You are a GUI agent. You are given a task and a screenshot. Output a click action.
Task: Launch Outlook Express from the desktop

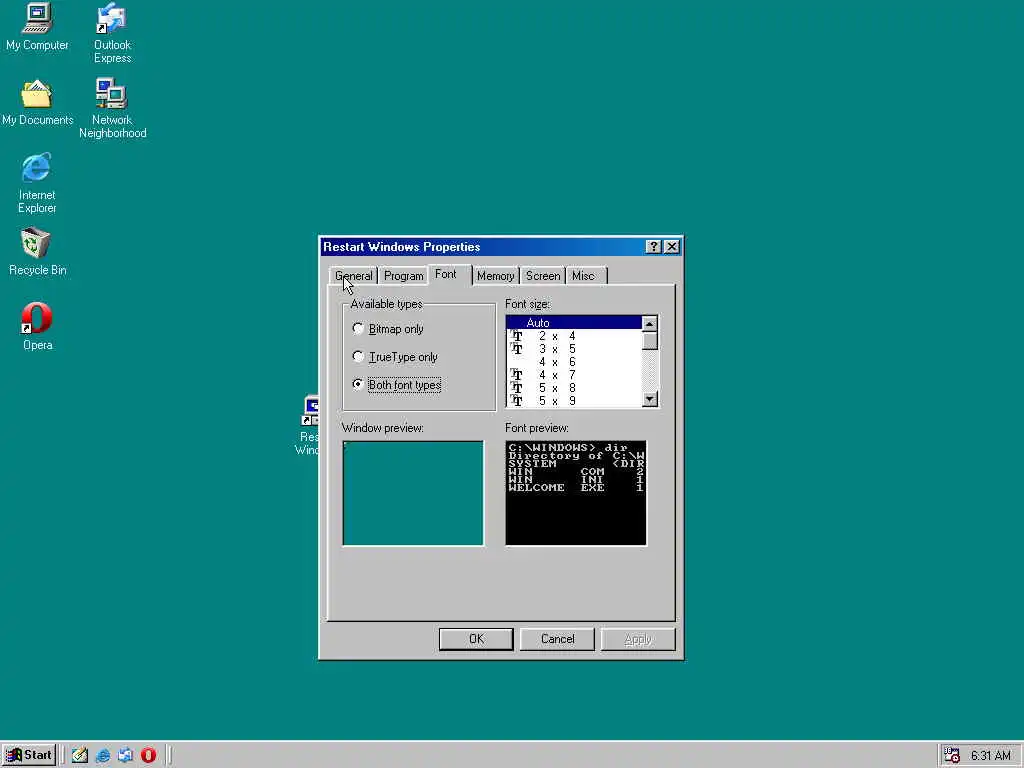pyautogui.click(x=112, y=33)
